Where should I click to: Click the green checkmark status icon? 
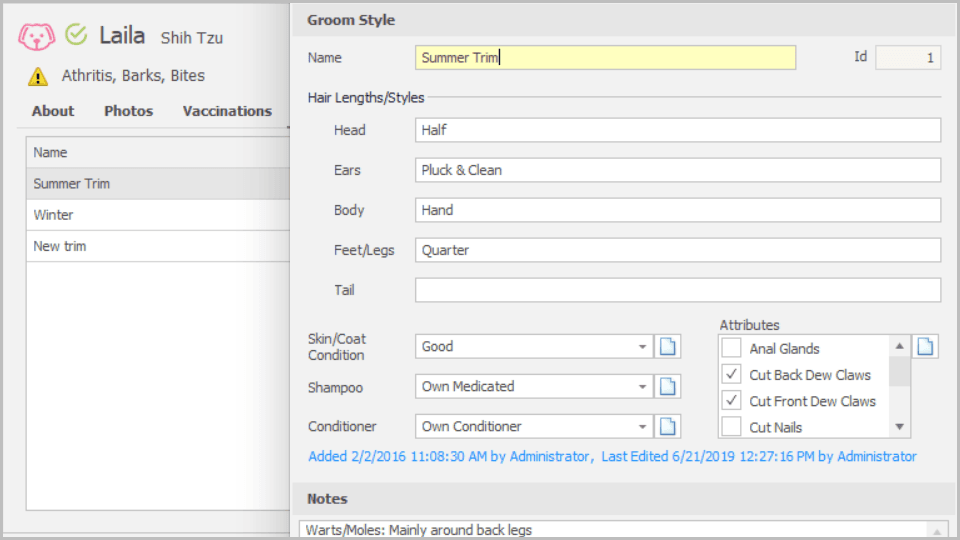[76, 34]
